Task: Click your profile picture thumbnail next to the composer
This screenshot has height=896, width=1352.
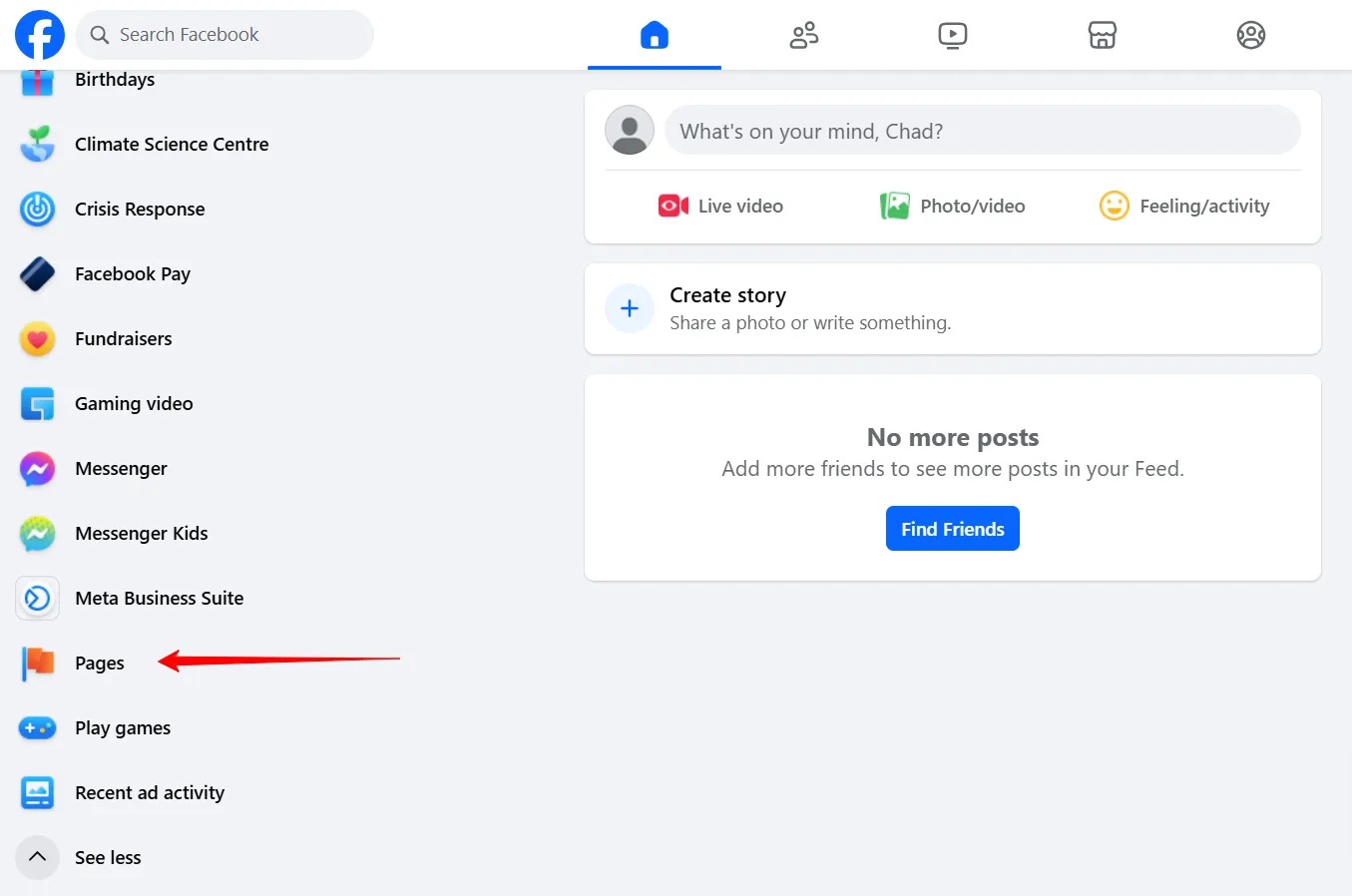Action: [629, 130]
